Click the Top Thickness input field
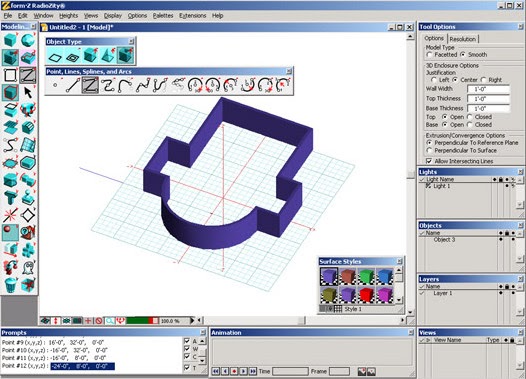 tap(488, 99)
